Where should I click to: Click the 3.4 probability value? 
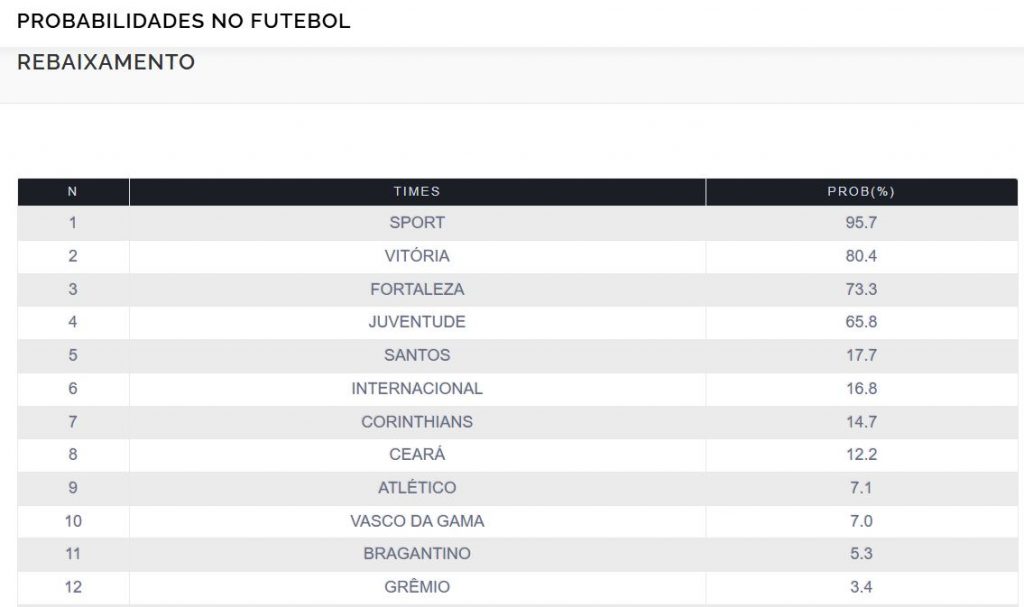pyautogui.click(x=860, y=587)
